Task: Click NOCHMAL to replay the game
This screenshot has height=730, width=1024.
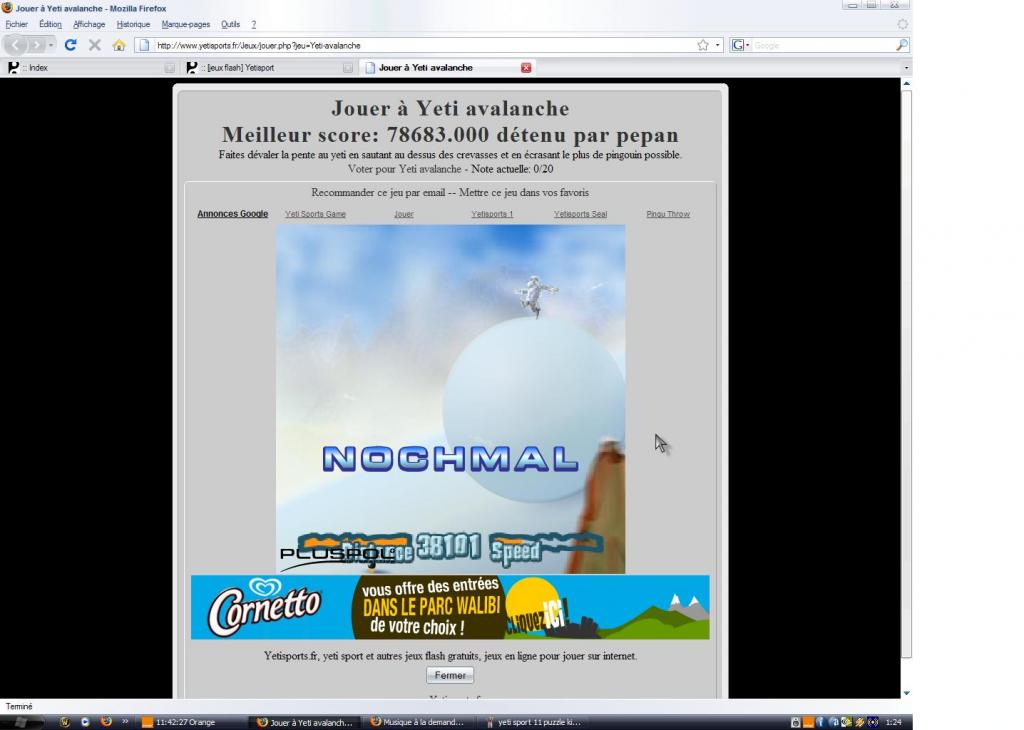Action: tap(451, 458)
